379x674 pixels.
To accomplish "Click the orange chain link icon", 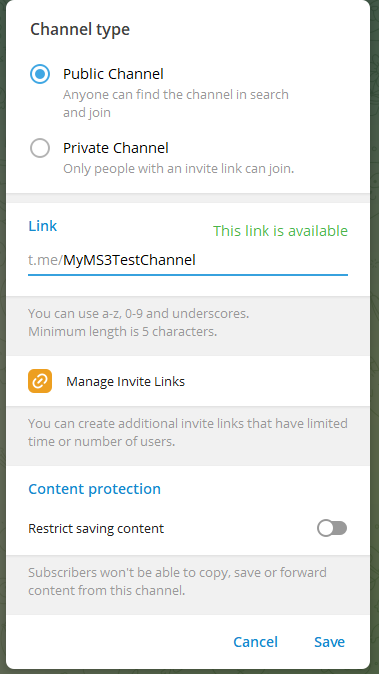I will point(40,381).
